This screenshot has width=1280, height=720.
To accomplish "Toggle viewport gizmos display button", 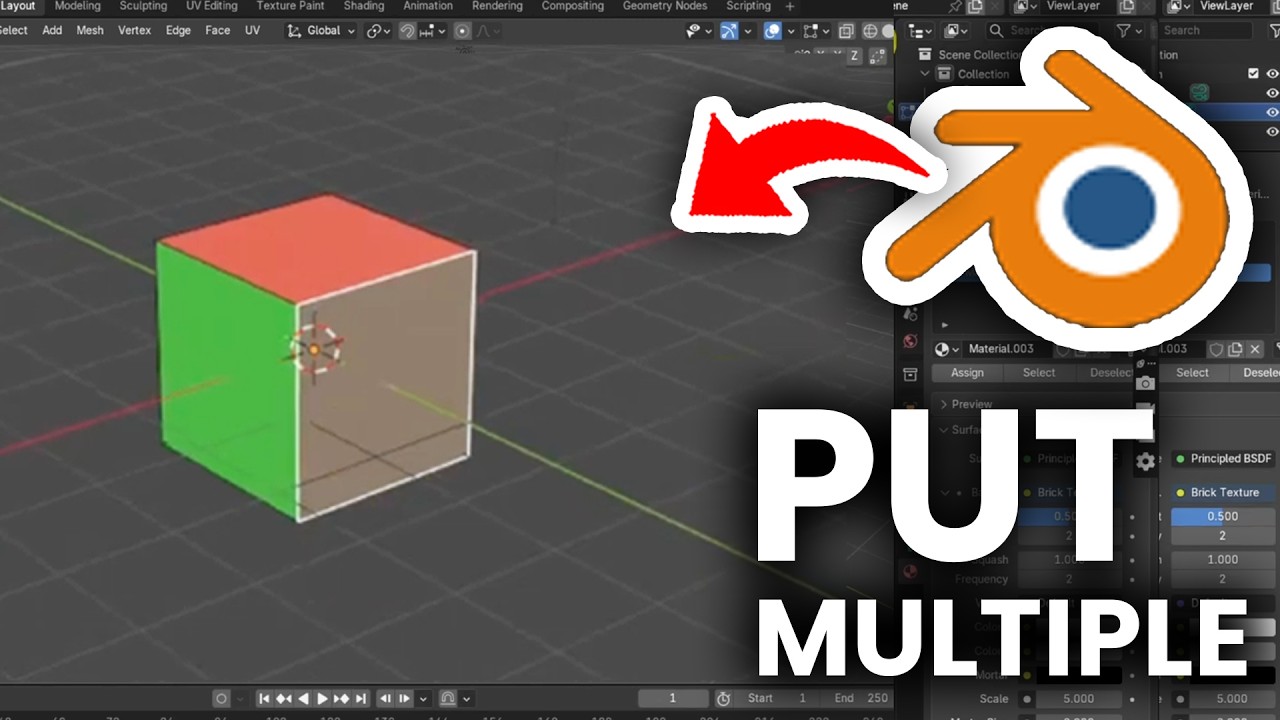I will 729,31.
